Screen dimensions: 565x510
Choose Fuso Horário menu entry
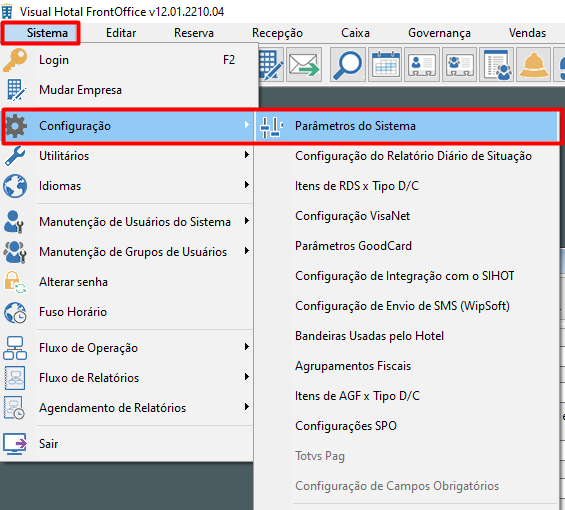pos(127,312)
